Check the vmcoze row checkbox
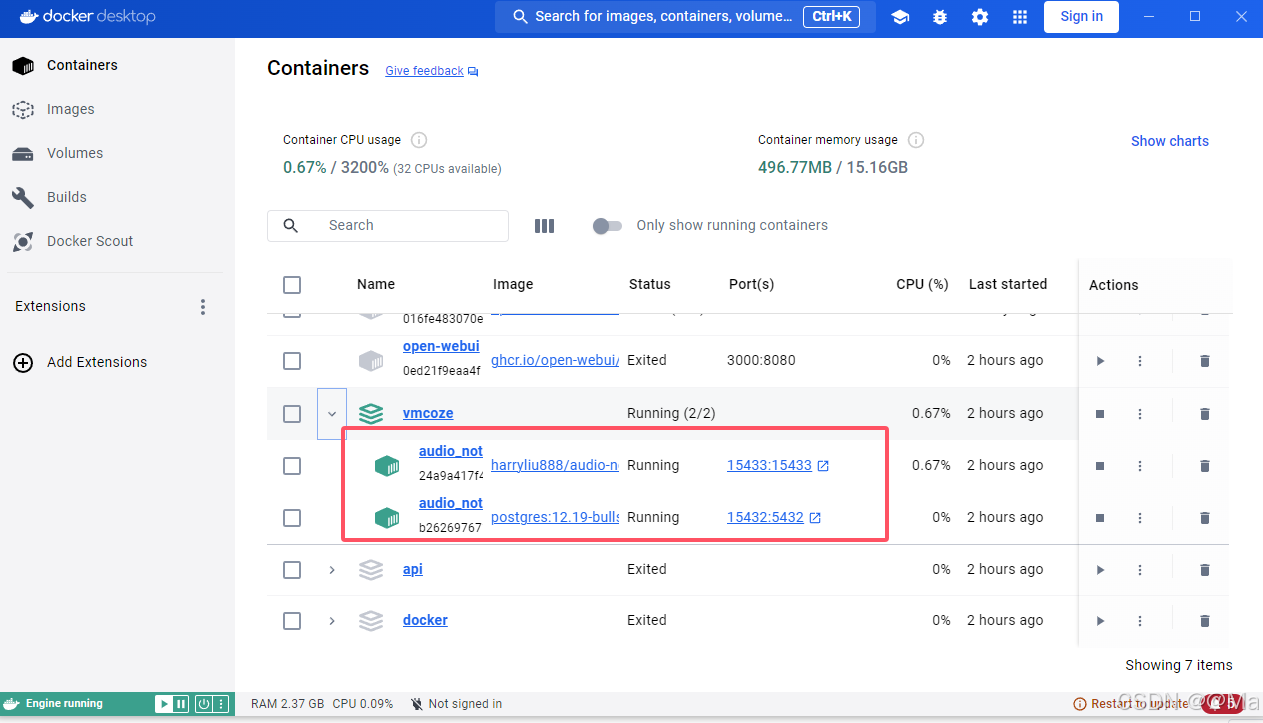Viewport: 1263px width, 723px height. (x=292, y=414)
